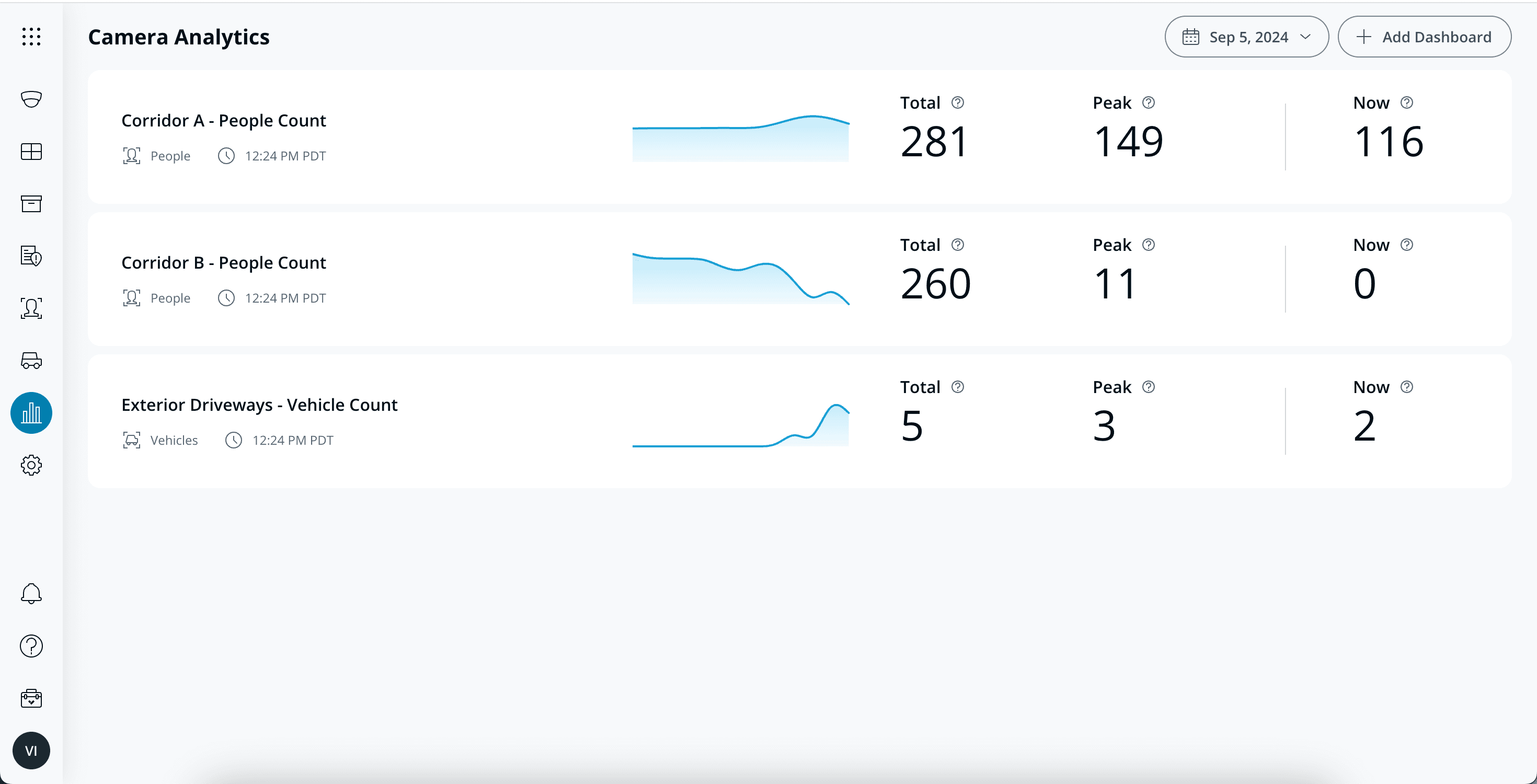Open Settings via the gear icon
This screenshot has height=784, width=1537.
click(31, 465)
